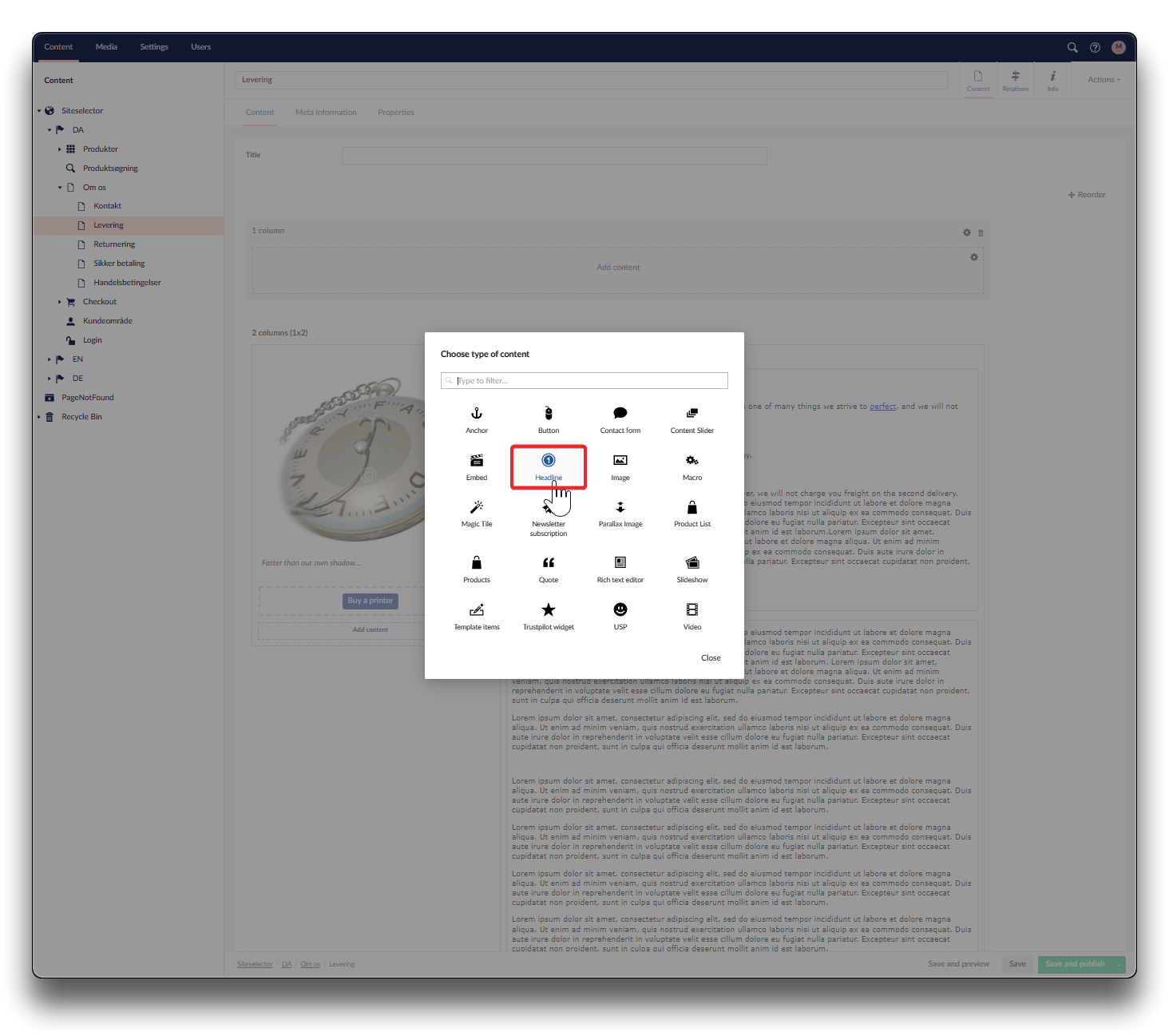Expand the Produkter tree node
Image resolution: width=1169 pixels, height=1036 pixels.
pos(60,149)
